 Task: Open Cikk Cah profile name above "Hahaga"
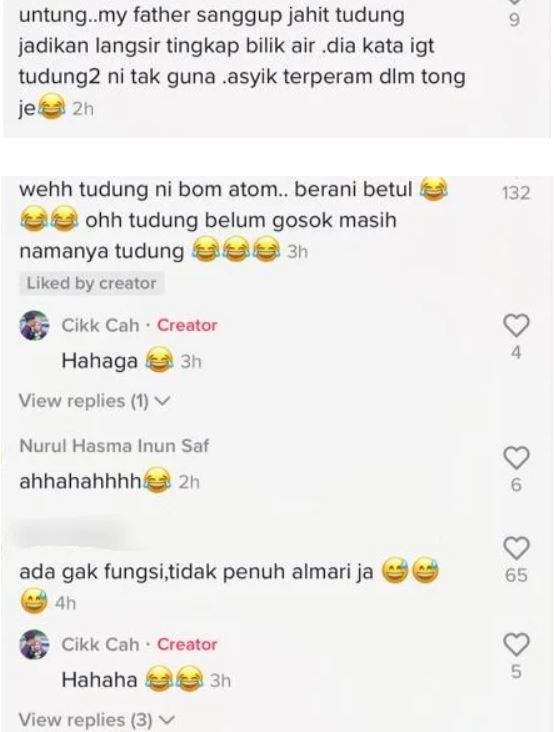100,325
